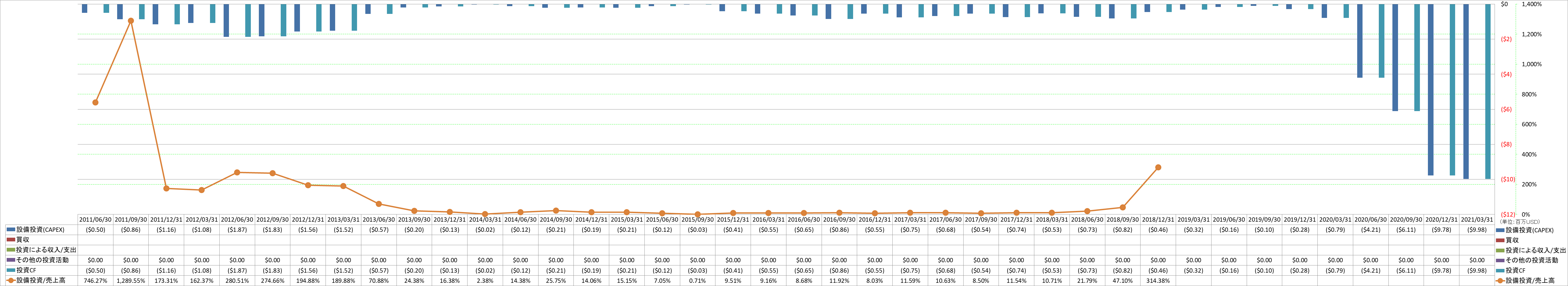Click the 2014/03/31 date column header

coord(485,220)
